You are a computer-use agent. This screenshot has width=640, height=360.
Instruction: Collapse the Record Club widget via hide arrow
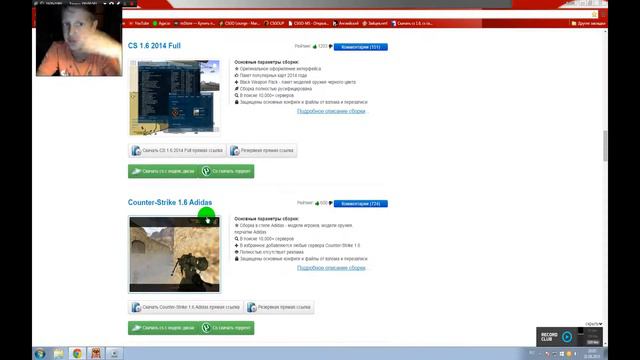pyautogui.click(x=593, y=324)
